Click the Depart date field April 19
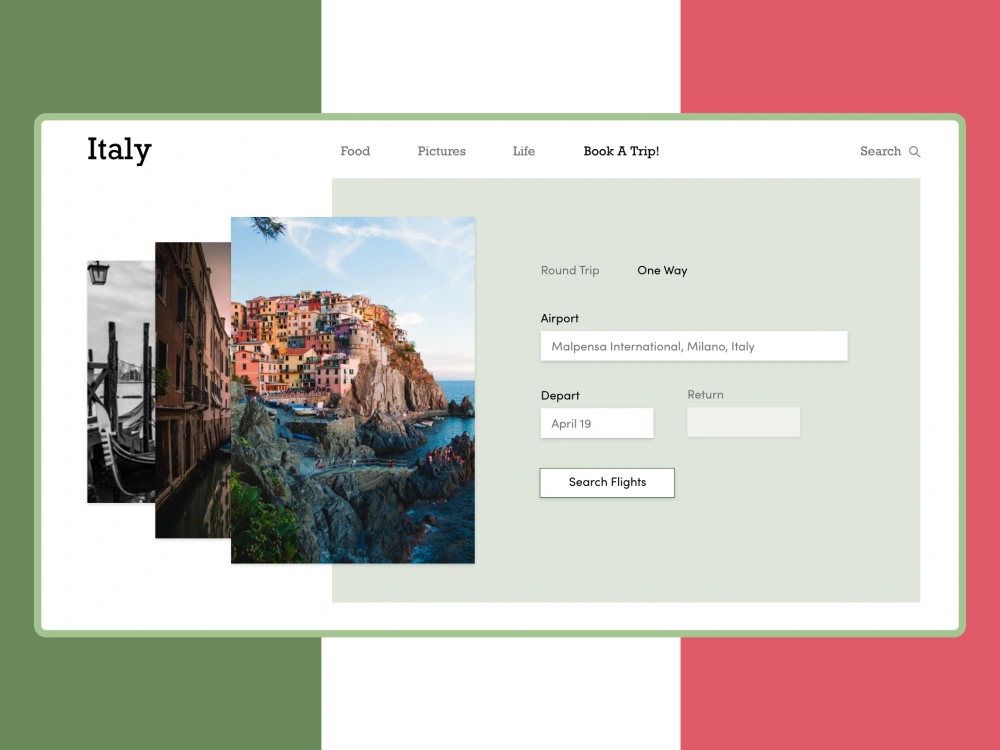The width and height of the screenshot is (1000, 750). (597, 423)
